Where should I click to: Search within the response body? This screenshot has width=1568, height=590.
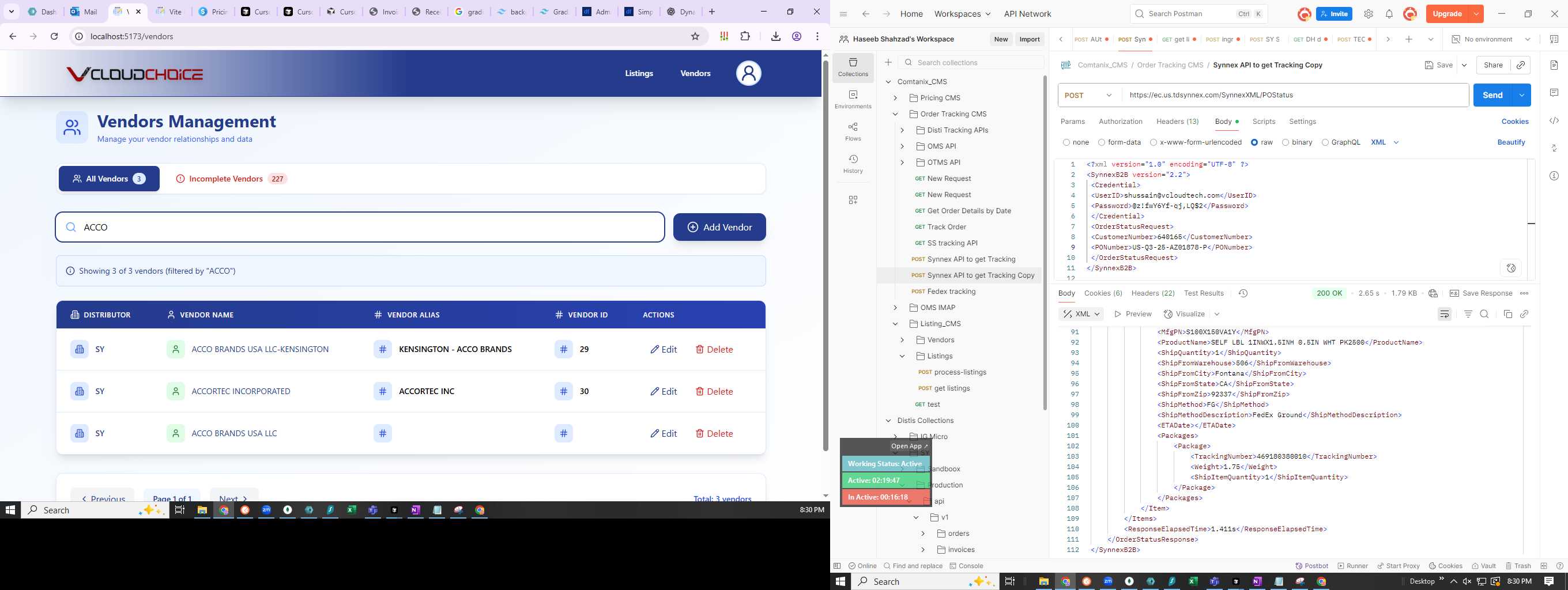(x=1484, y=314)
